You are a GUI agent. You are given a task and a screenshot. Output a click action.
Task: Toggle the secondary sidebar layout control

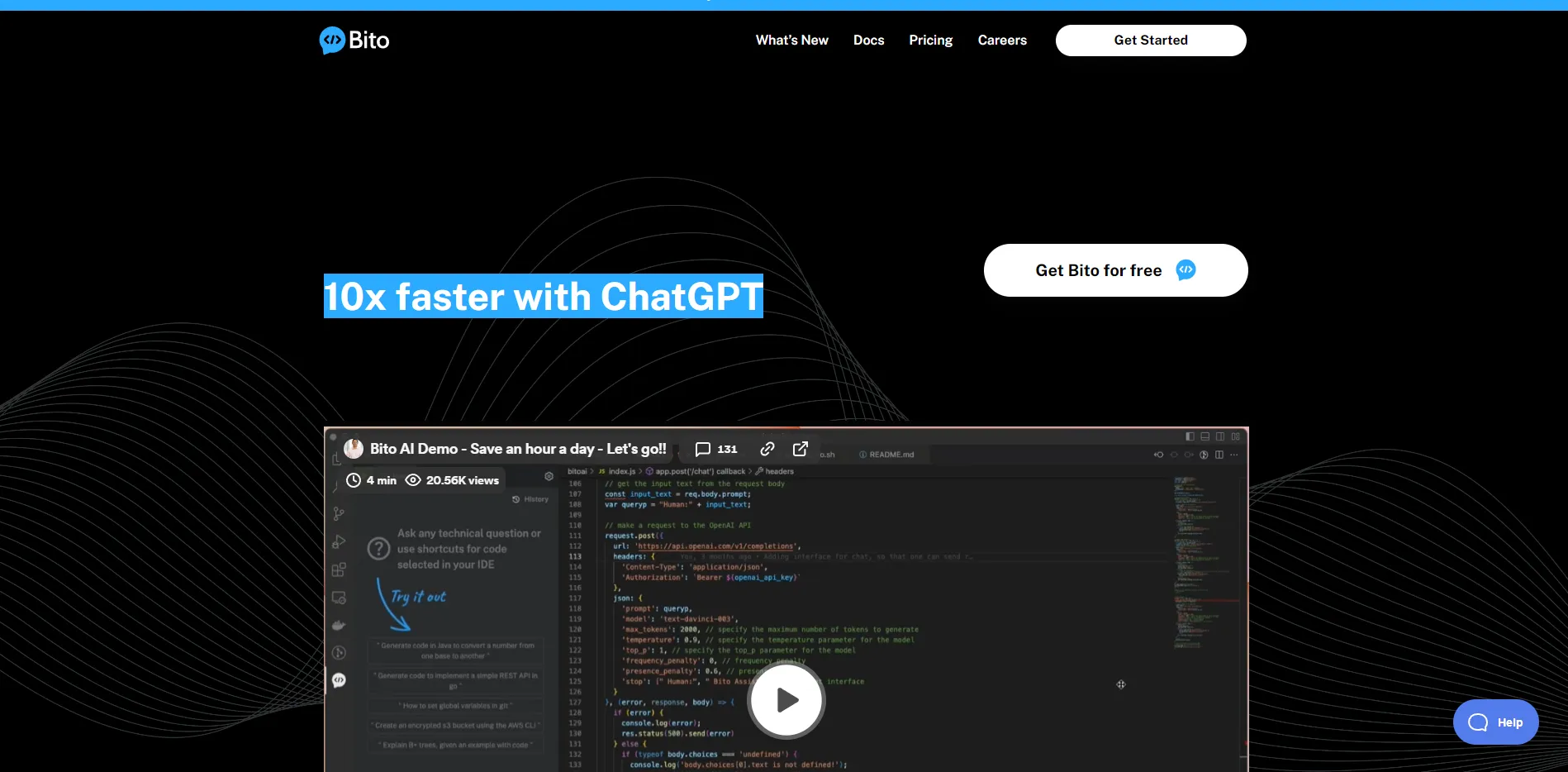(x=1219, y=436)
